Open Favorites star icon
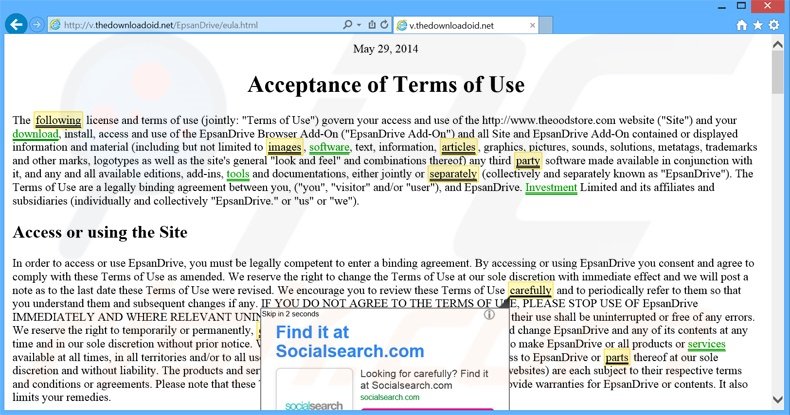 [x=757, y=24]
